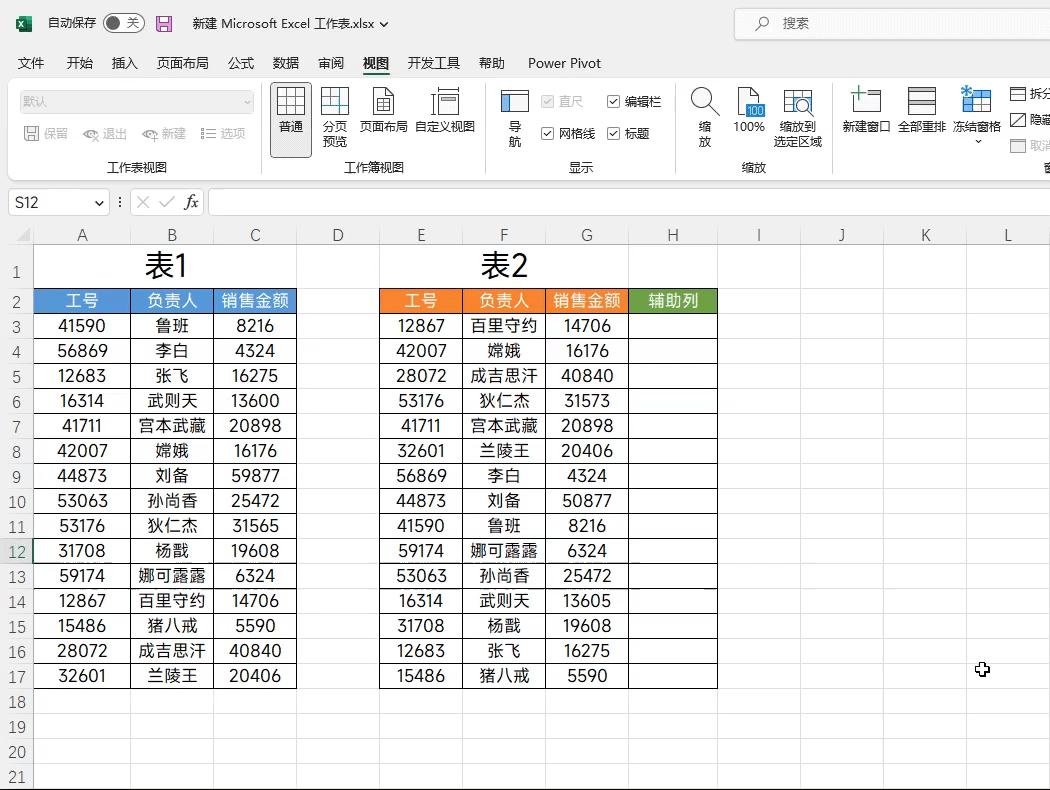Toggle the 网格线 checkbox
The height and width of the screenshot is (790, 1050).
coord(548,134)
